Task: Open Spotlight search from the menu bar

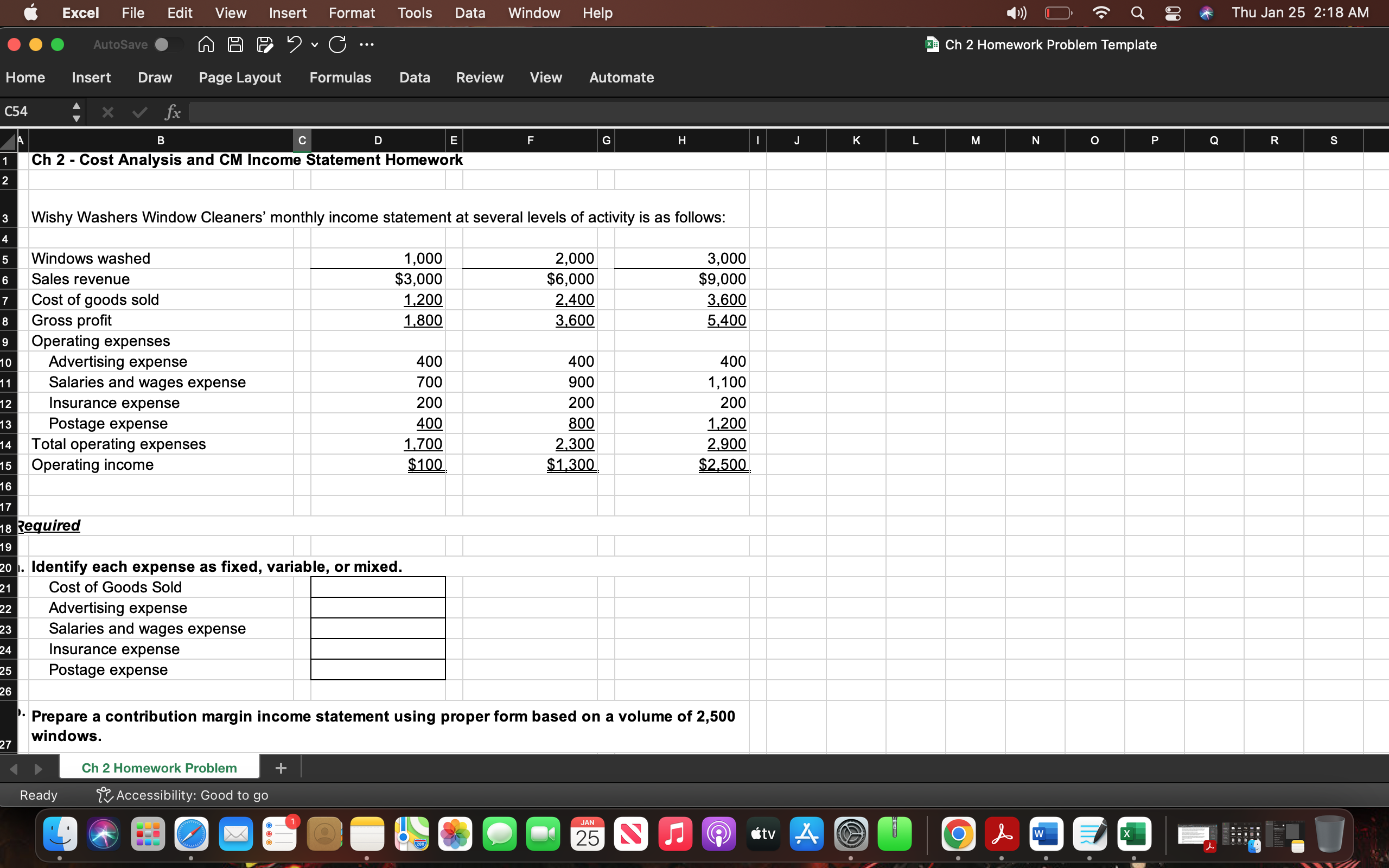Action: pos(1138,12)
